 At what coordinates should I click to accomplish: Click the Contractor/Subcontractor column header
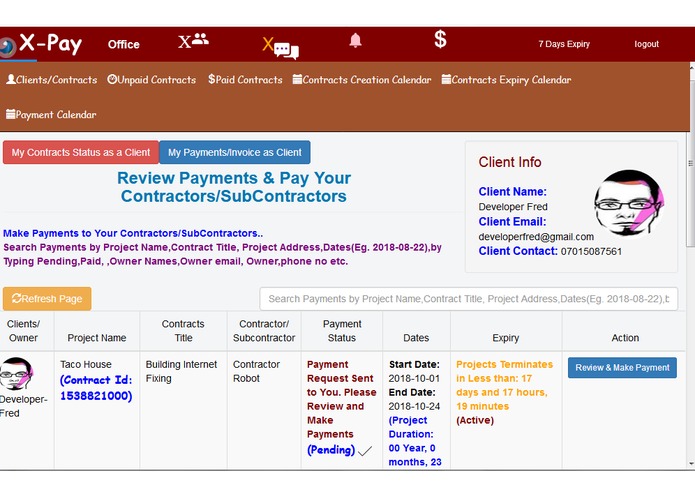coord(264,331)
